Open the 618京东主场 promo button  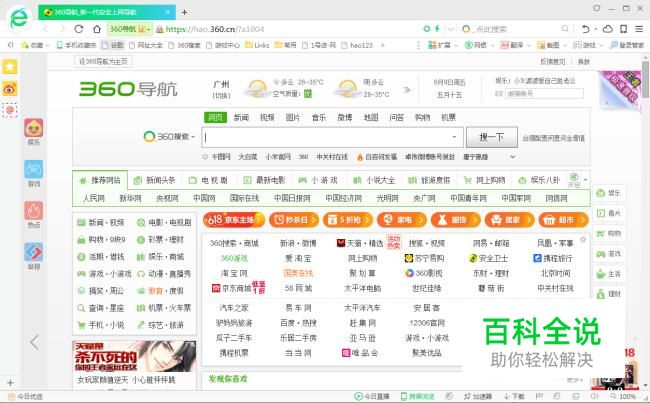[x=234, y=220]
